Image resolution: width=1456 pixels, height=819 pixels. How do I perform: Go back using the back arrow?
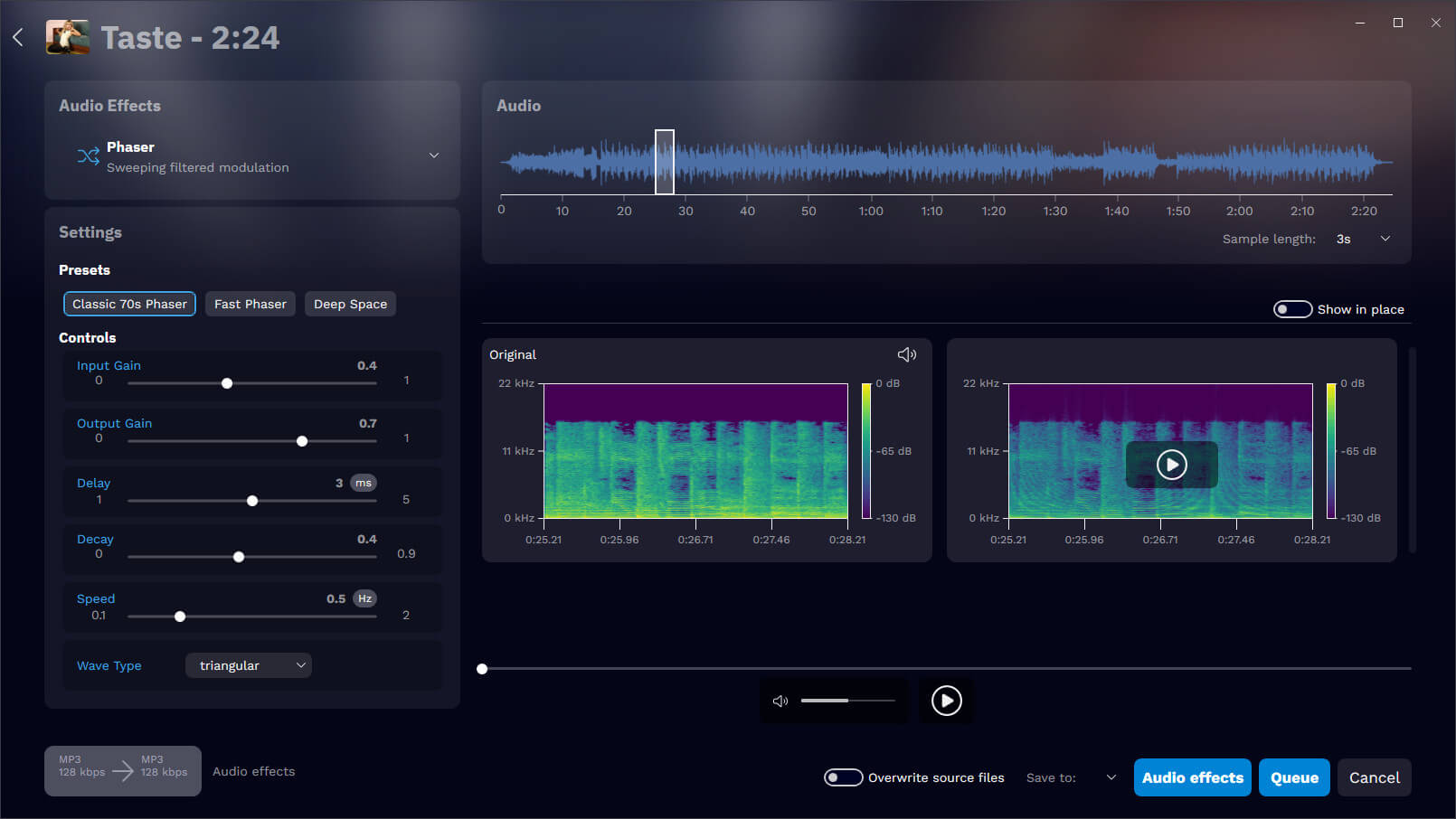pos(17,36)
